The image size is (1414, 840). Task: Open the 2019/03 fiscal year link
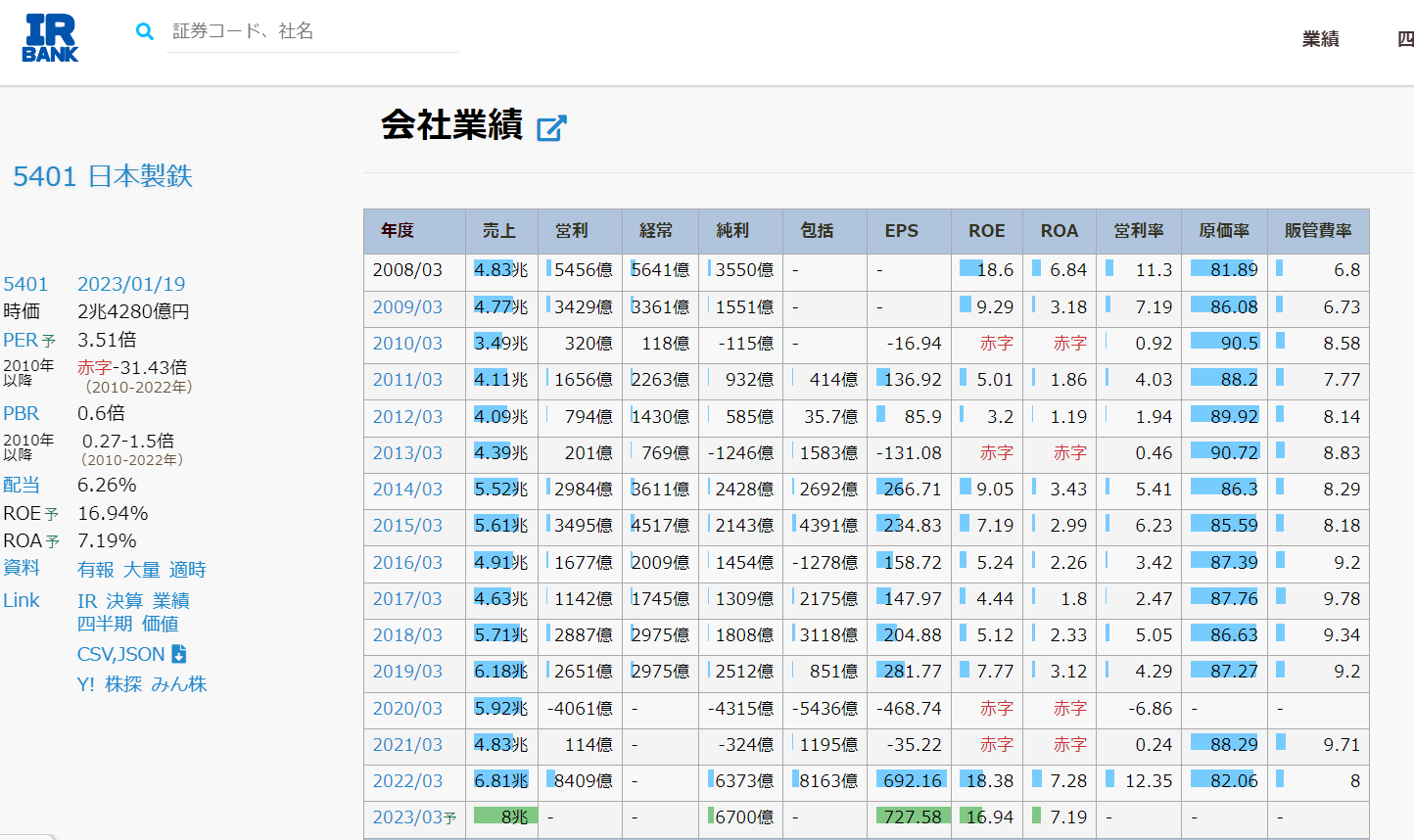[x=407, y=672]
